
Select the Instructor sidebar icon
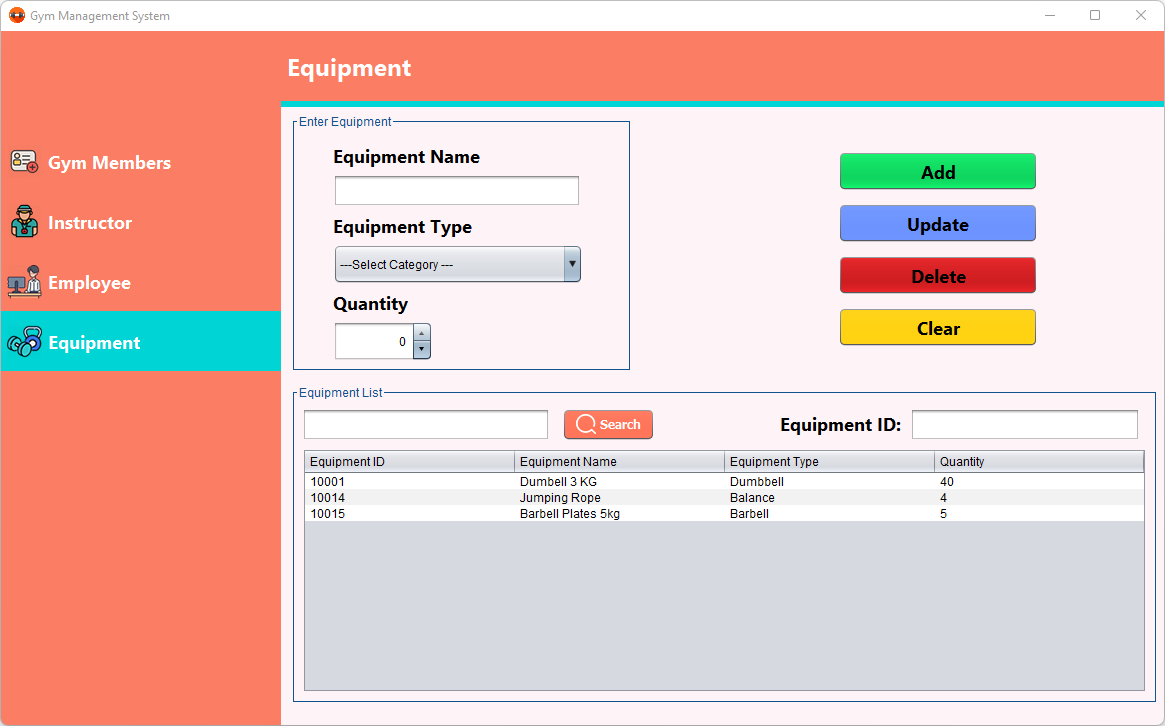24,222
